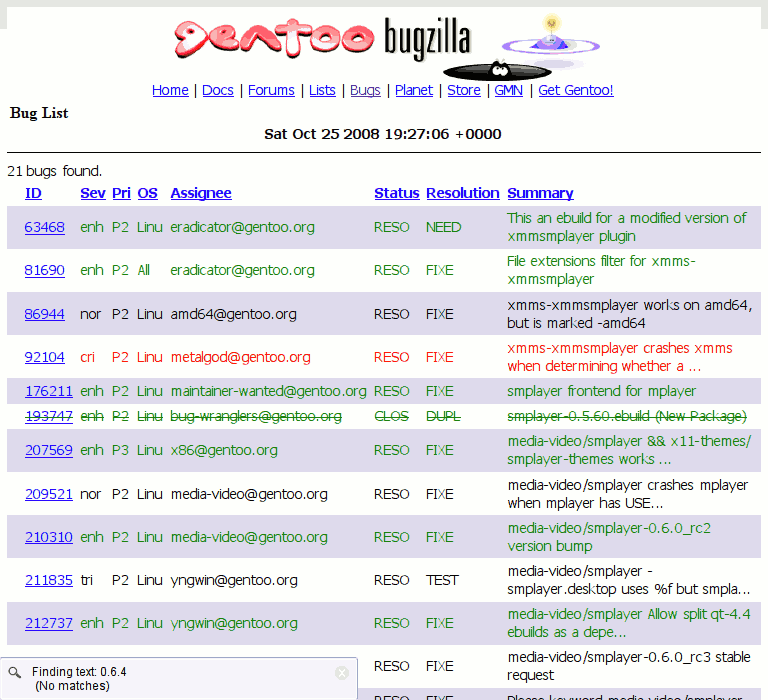Click DUPL resolution of bug 193747

pos(443,416)
